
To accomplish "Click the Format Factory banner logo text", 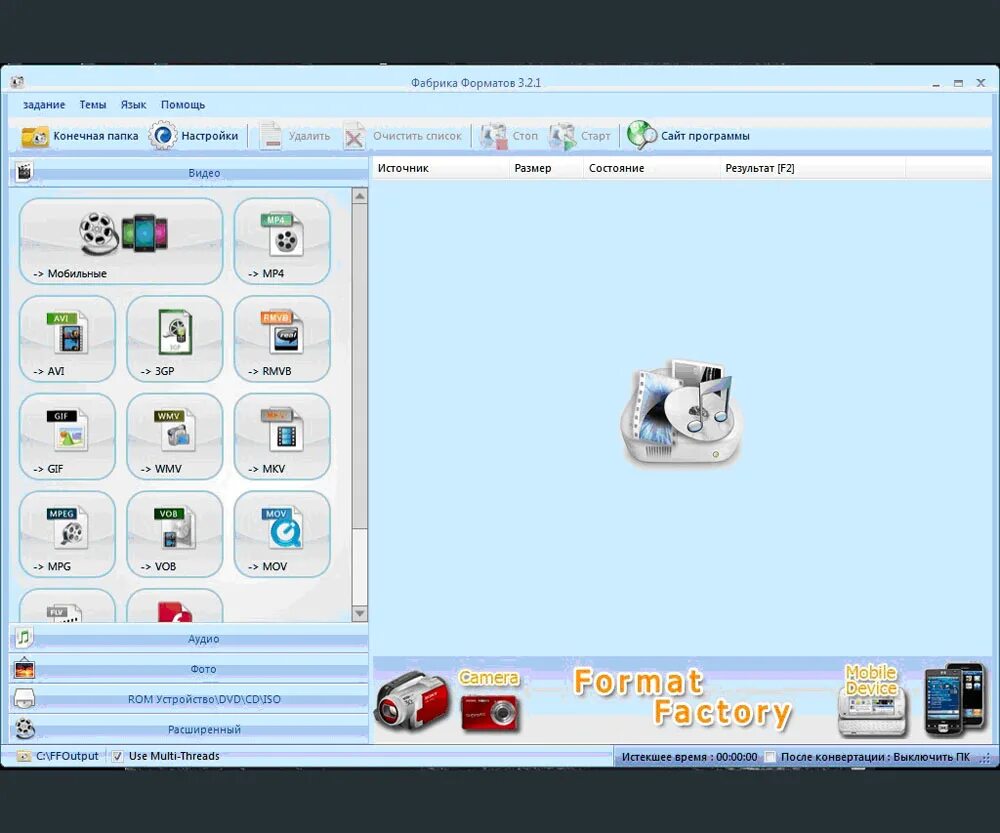I will coord(682,698).
